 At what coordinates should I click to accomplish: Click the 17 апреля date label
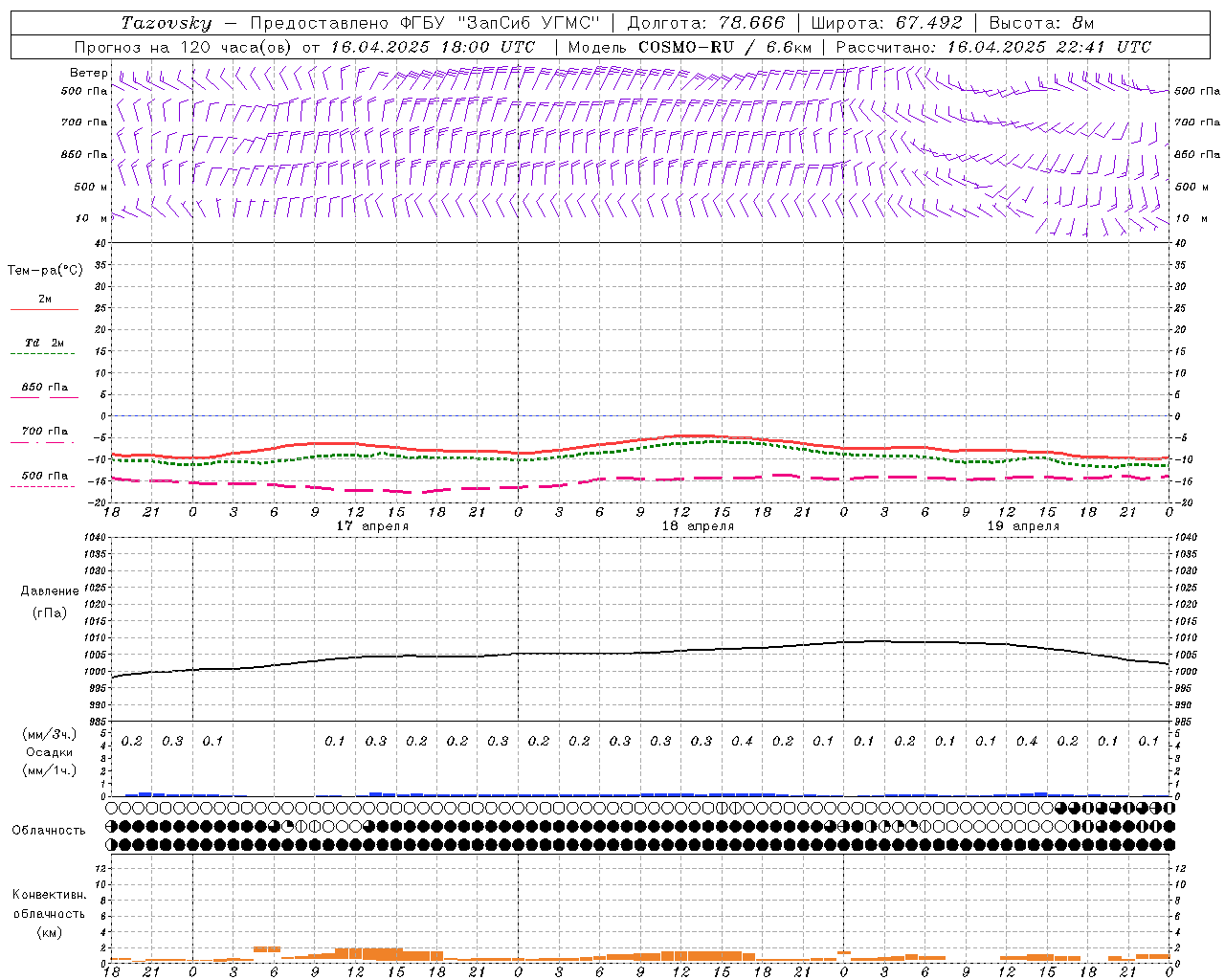pyautogui.click(x=371, y=526)
